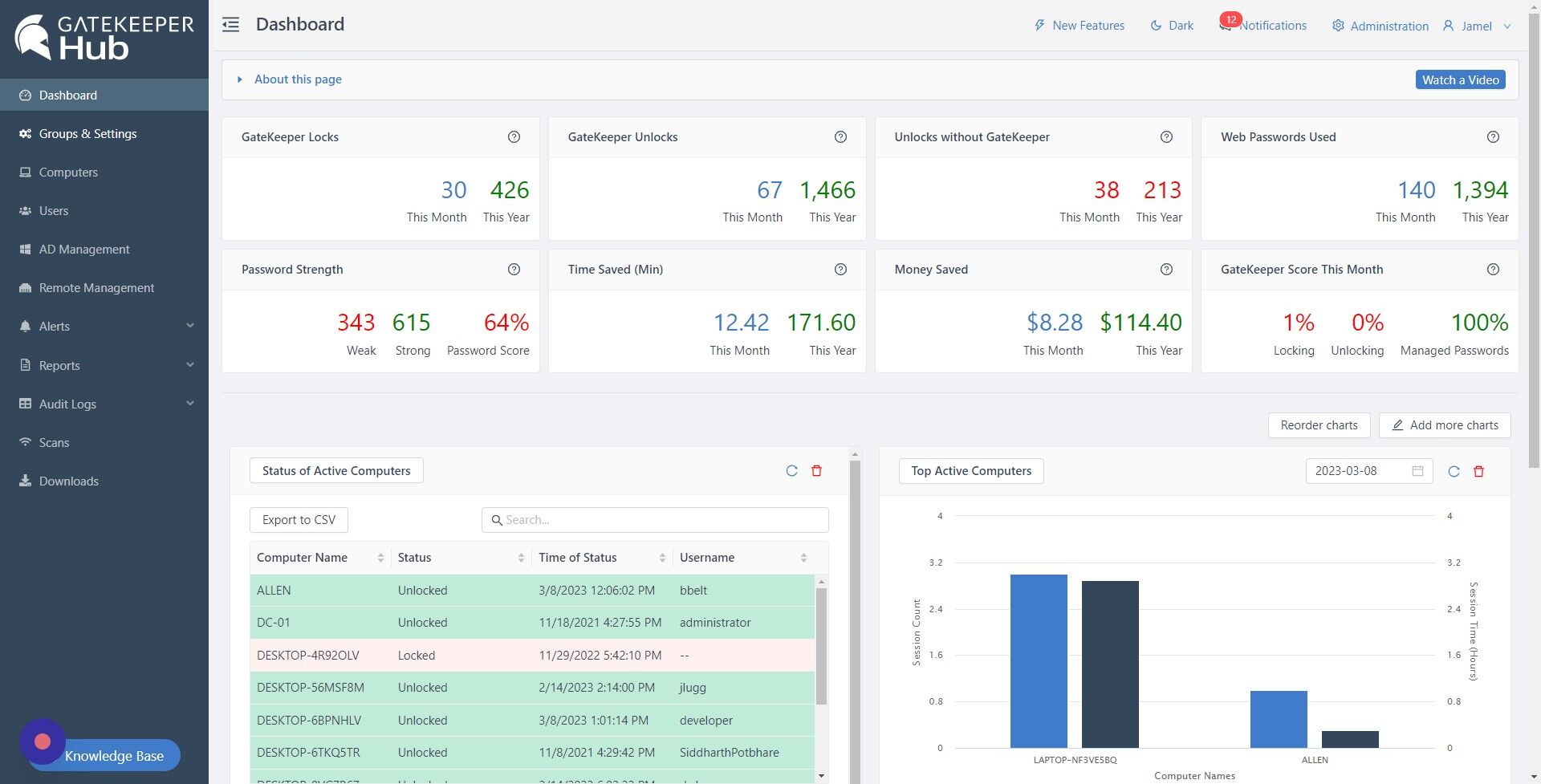Open the Downloads page
This screenshot has width=1541, height=784.
coord(104,481)
